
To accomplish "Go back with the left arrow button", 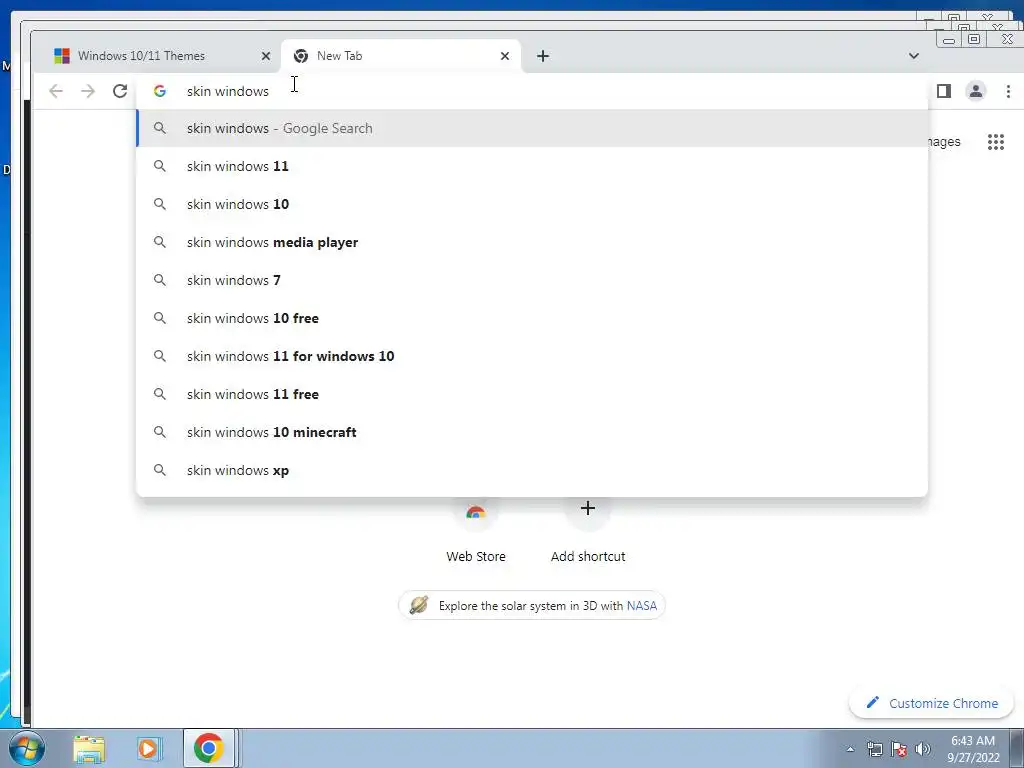I will [x=56, y=91].
